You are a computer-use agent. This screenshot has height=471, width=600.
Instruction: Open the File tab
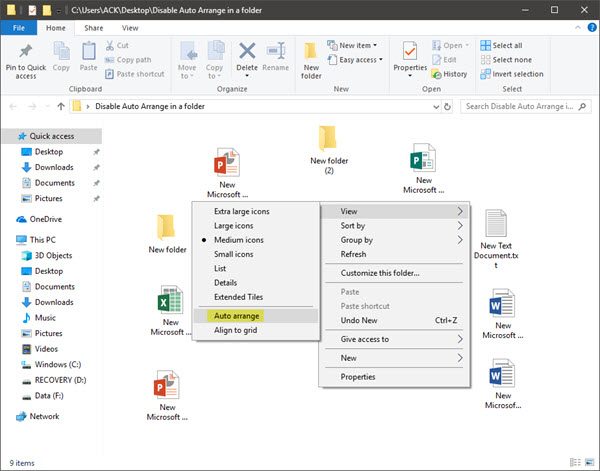click(x=19, y=28)
